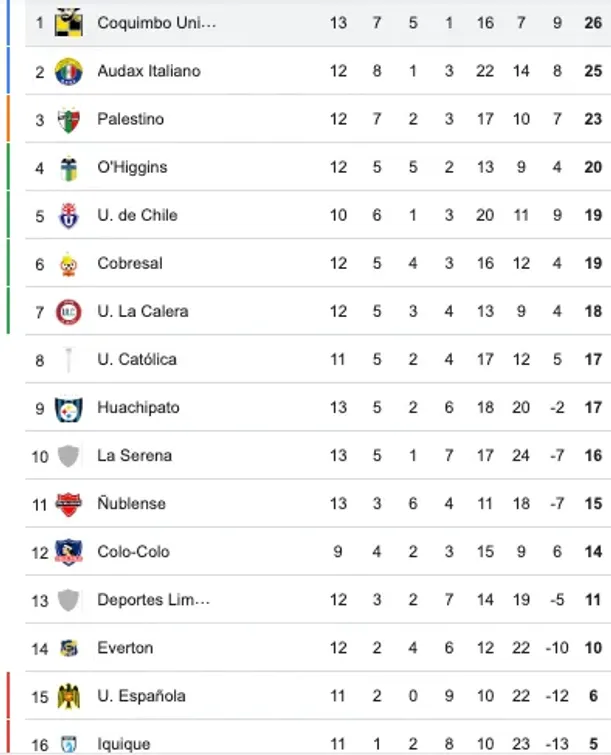Click Everton's -10 goal difference value
Viewport: 611px width, 755px height.
click(x=556, y=648)
